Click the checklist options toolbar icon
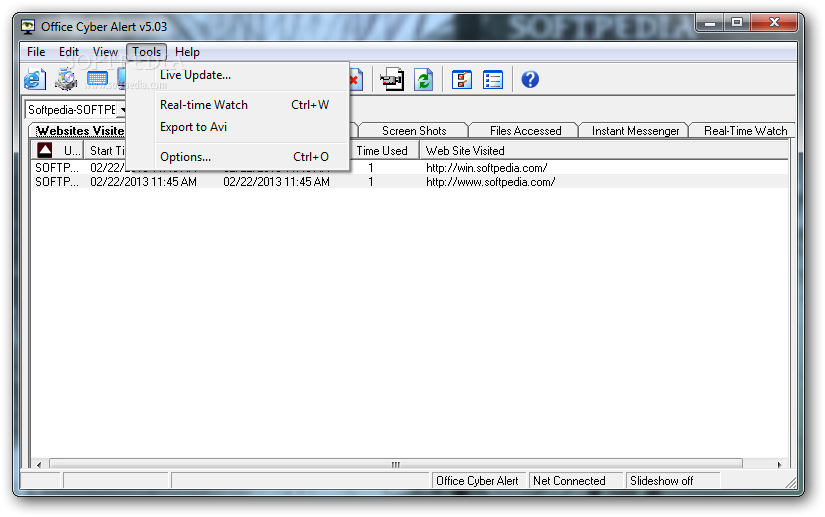The image size is (825, 517). click(x=462, y=79)
